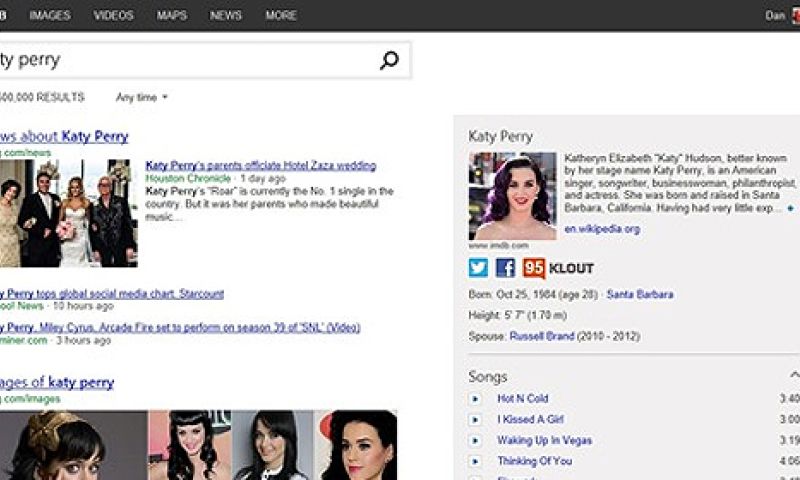Open Katy Perry's profile photo in sidebar
This screenshot has height=480, width=800.
[x=513, y=196]
